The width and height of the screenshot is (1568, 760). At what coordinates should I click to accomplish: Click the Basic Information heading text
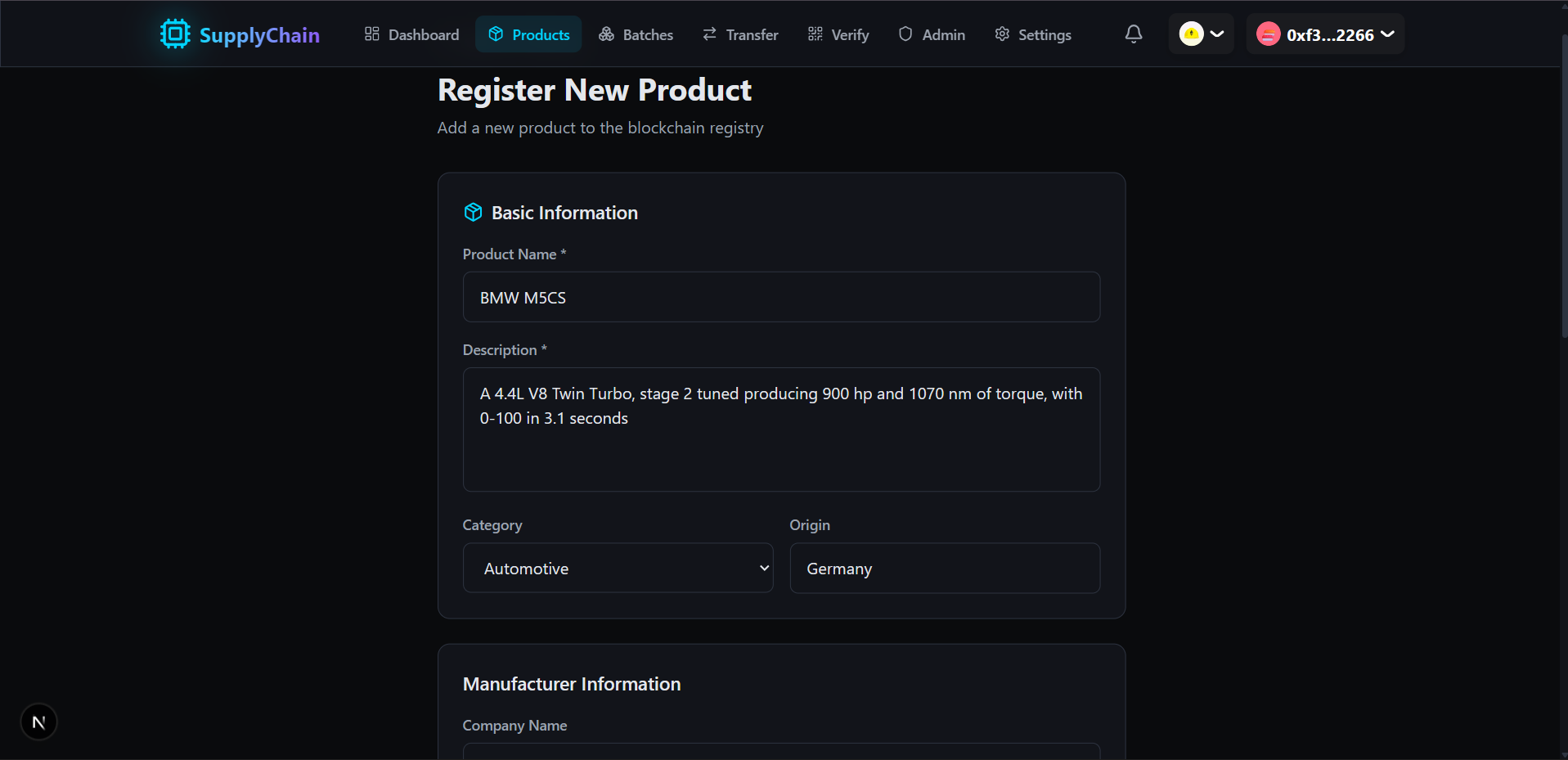(564, 213)
